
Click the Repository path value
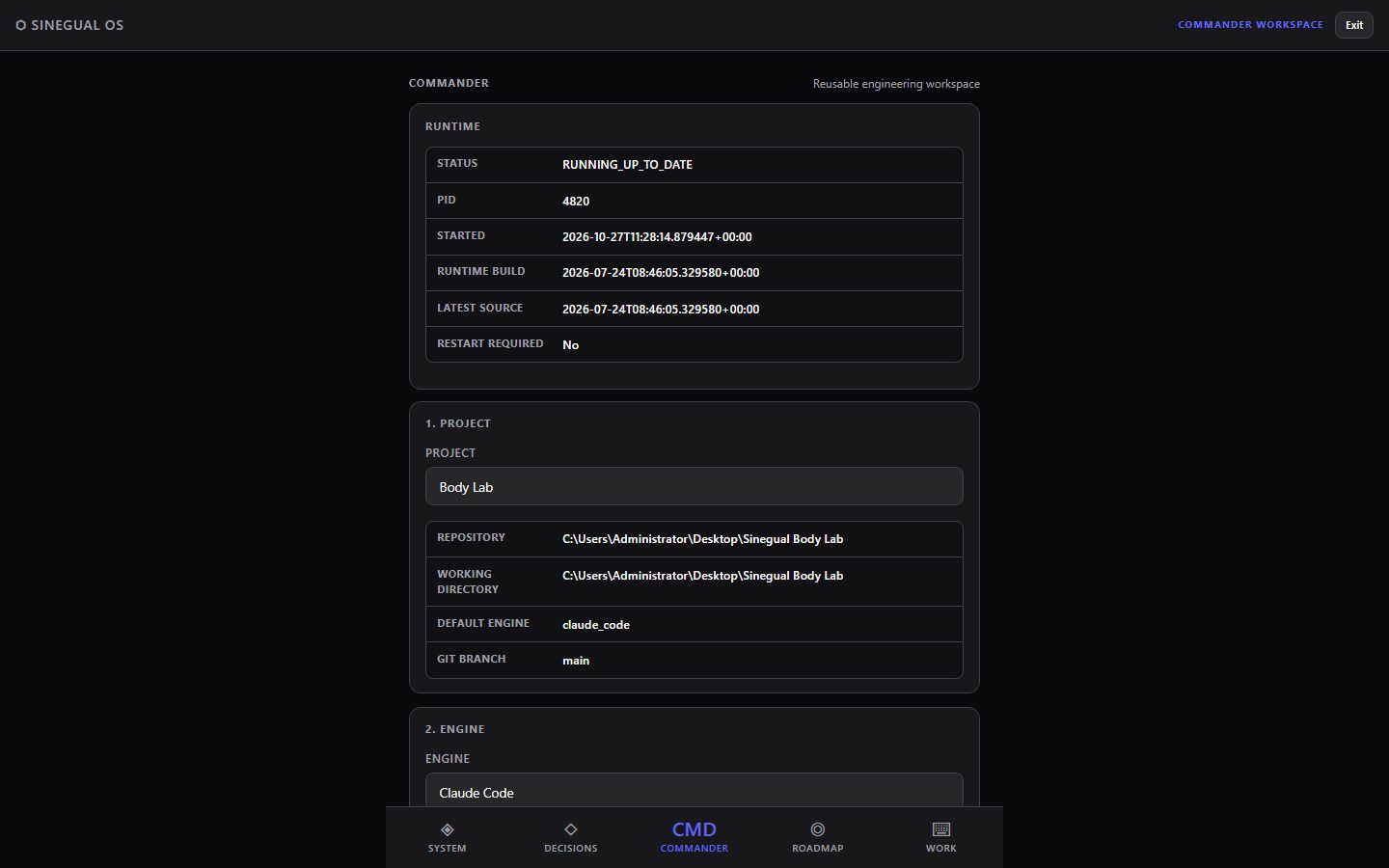click(x=702, y=539)
